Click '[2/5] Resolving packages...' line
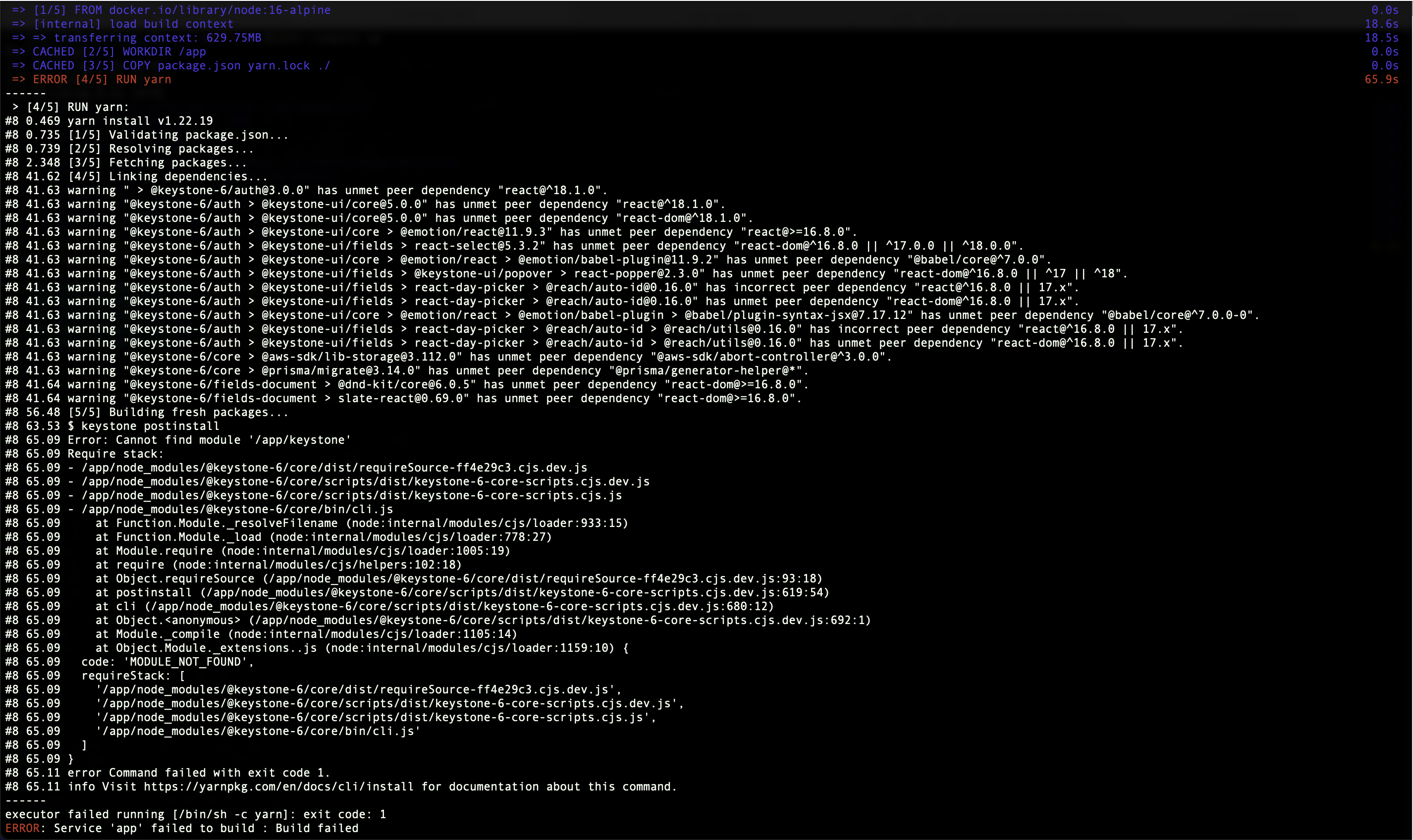This screenshot has height=840, width=1413. [130, 149]
